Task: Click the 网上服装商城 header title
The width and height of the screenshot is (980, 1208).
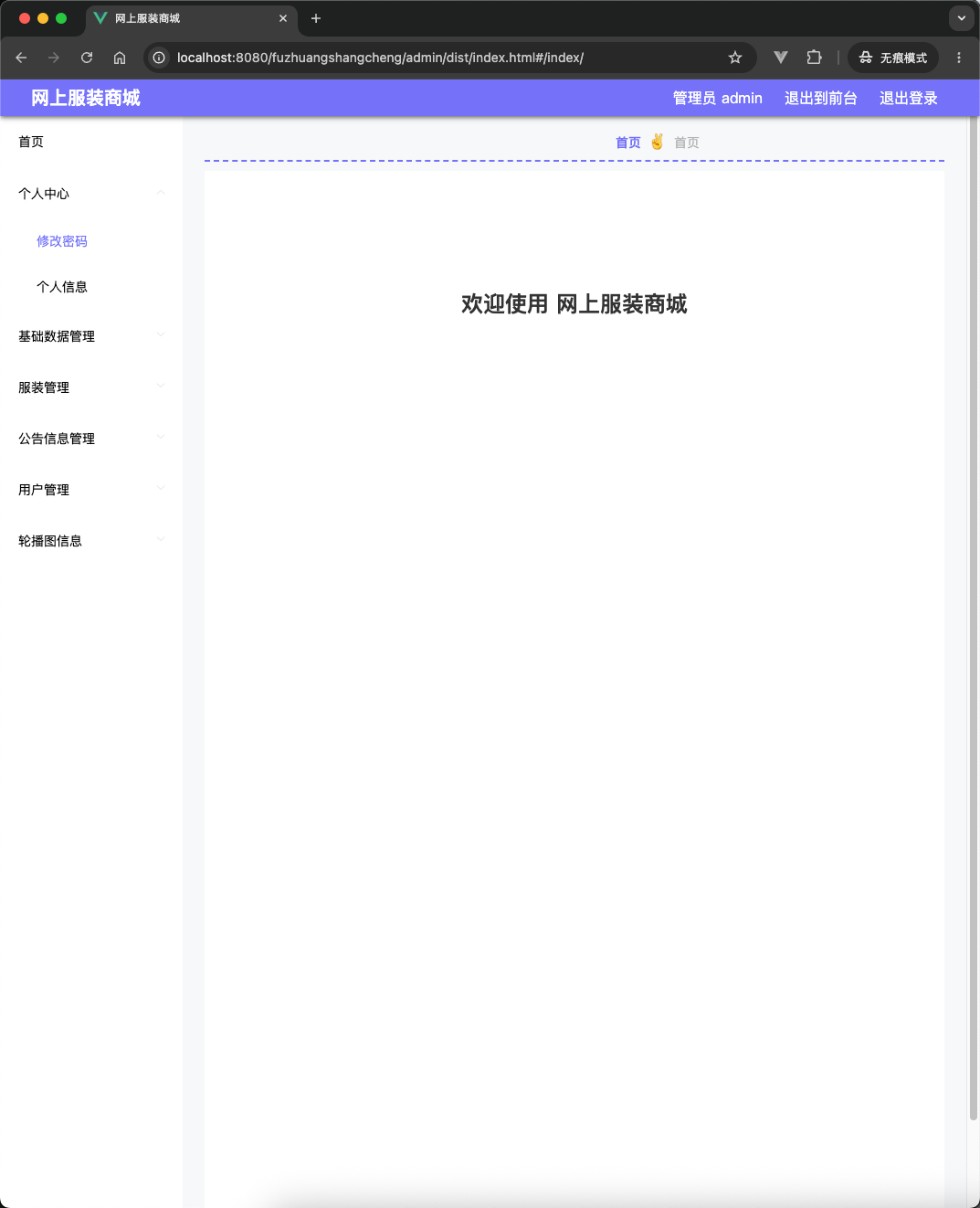Action: tap(86, 98)
